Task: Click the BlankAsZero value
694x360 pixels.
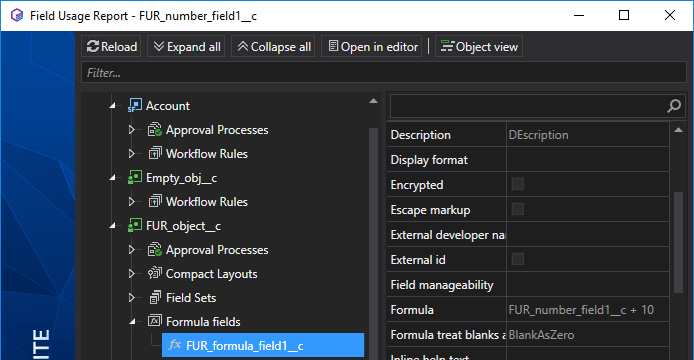Action: [541, 335]
